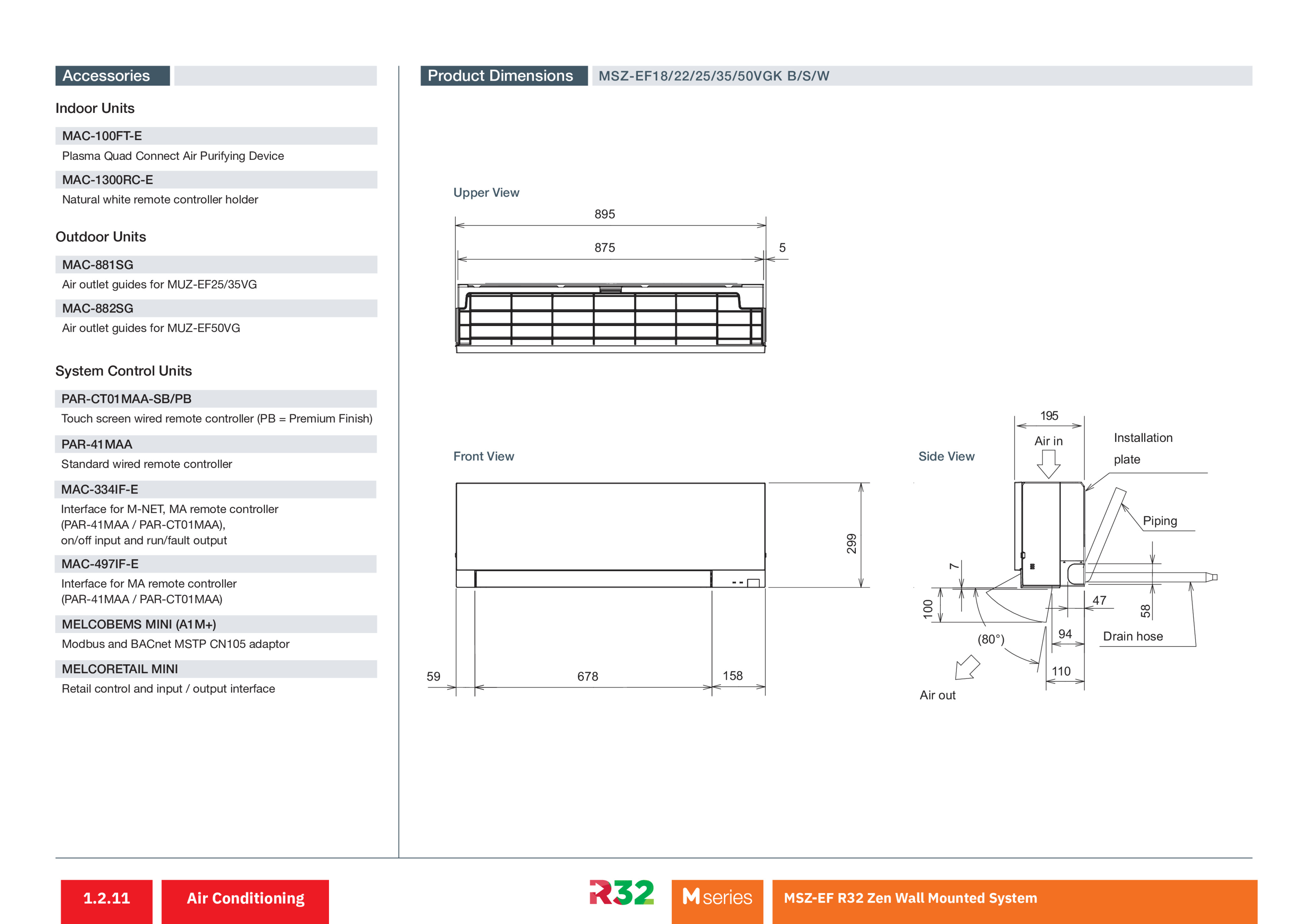Click Standard wired remote controller text

[146, 464]
